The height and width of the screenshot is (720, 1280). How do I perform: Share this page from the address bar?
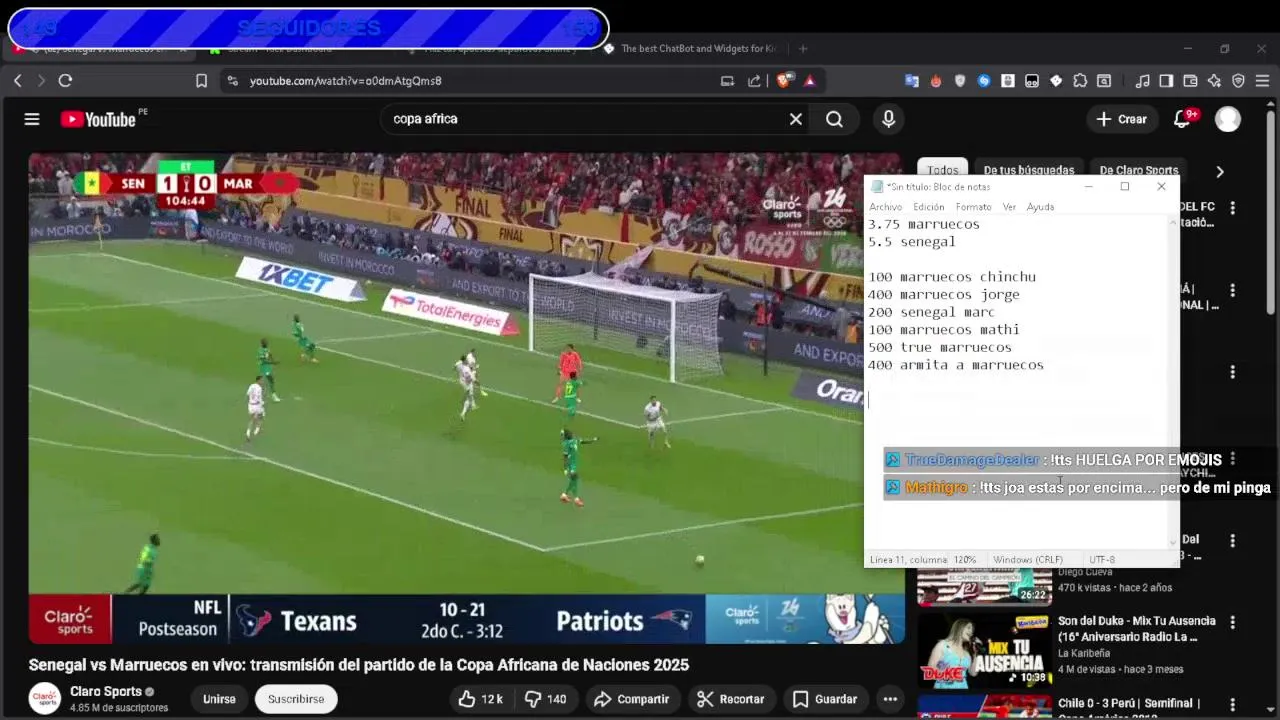pyautogui.click(x=754, y=81)
